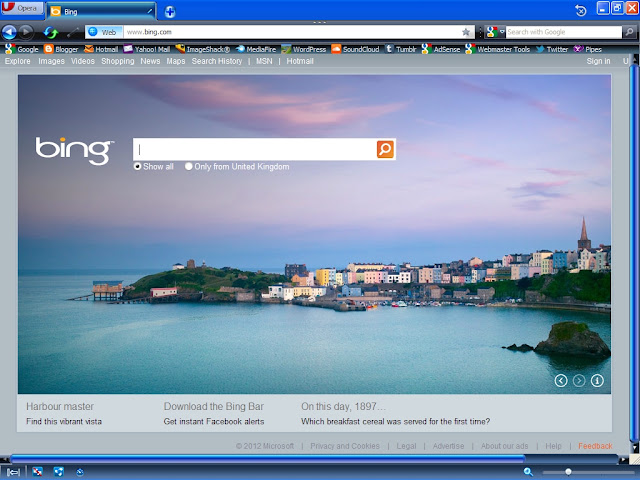The width and height of the screenshot is (640, 480).
Task: Open Privacy and Cookies footer link
Action: click(345, 446)
